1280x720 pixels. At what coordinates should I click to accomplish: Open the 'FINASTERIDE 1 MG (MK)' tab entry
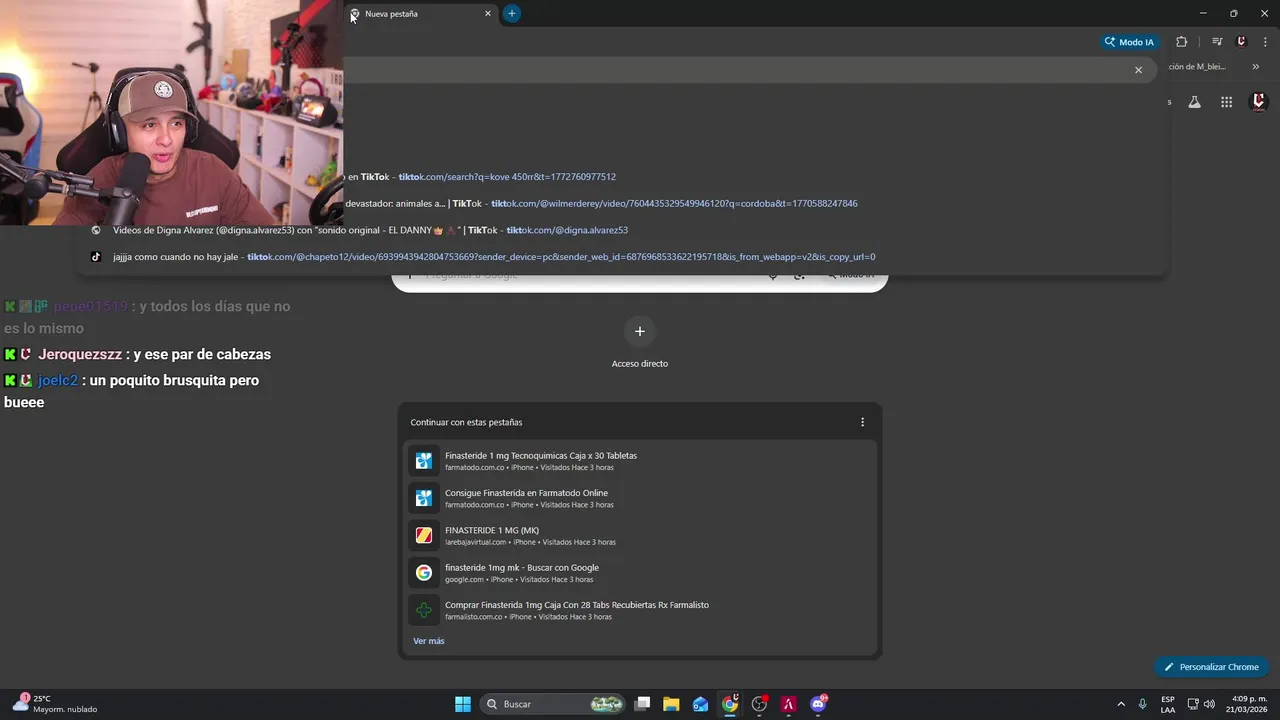point(640,535)
